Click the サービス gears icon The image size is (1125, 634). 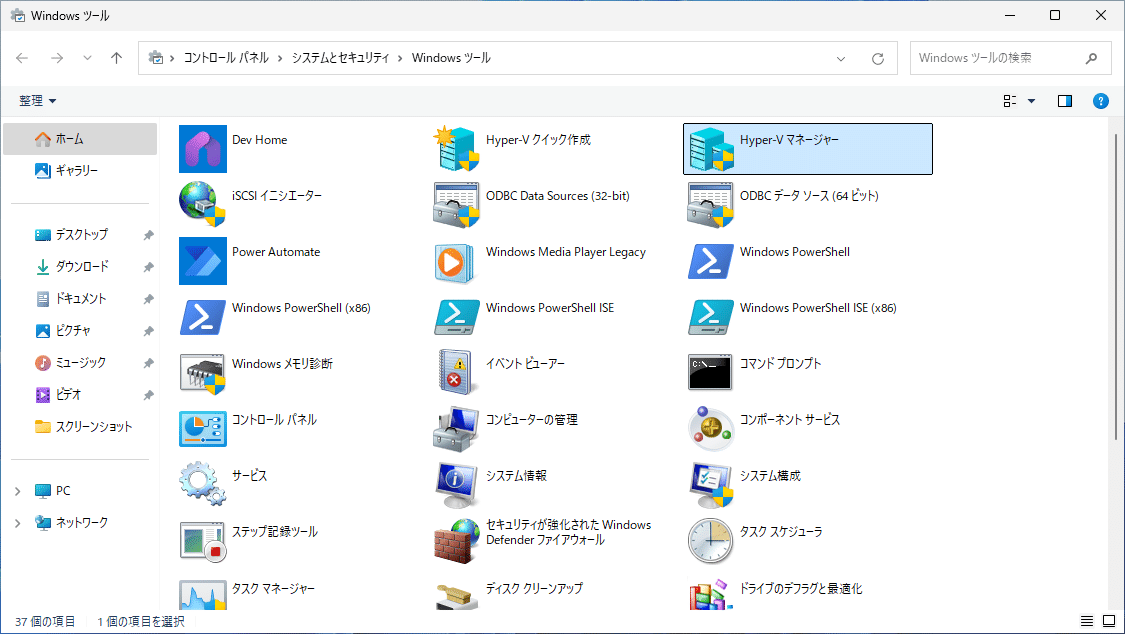pyautogui.click(x=202, y=484)
